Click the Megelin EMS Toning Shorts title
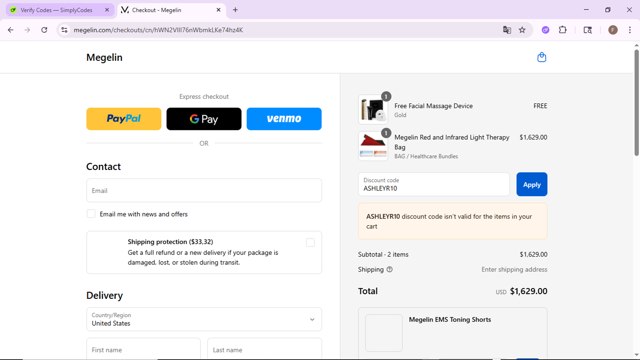640x360 pixels. pos(450,320)
